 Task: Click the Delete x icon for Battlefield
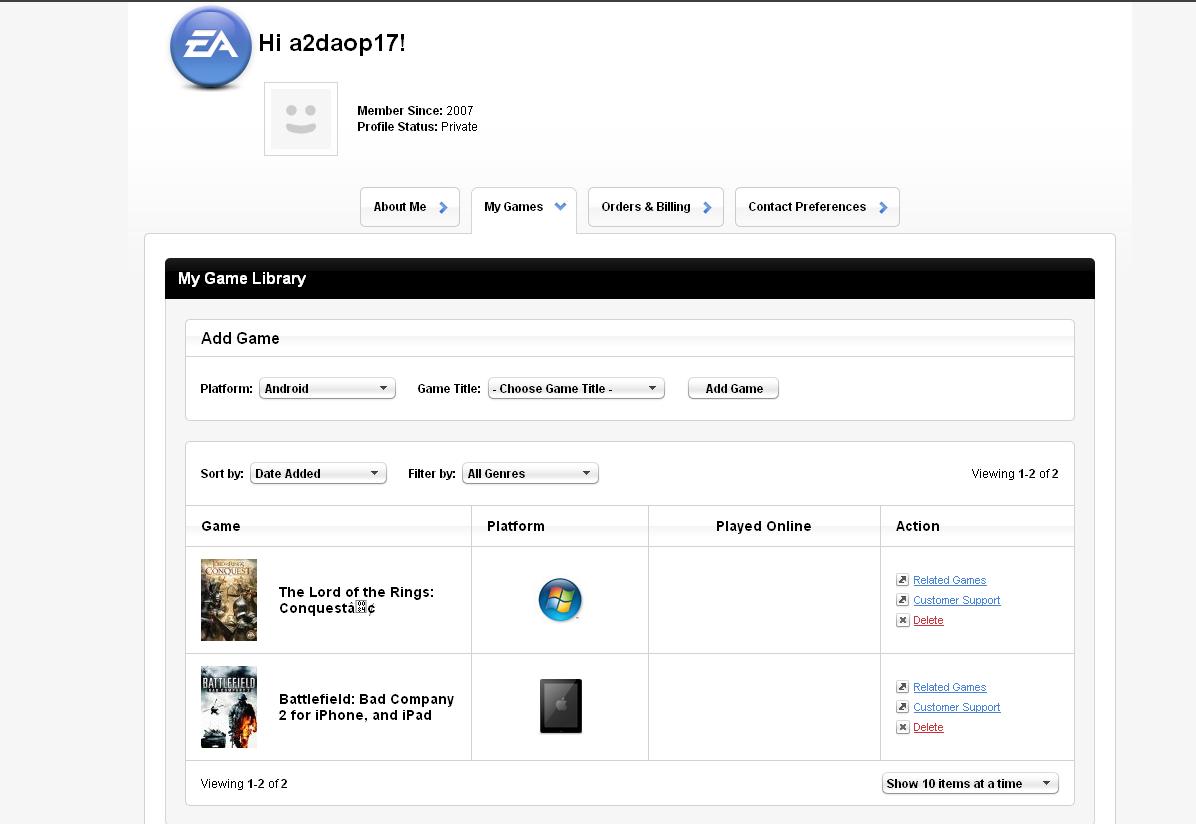tap(902, 727)
